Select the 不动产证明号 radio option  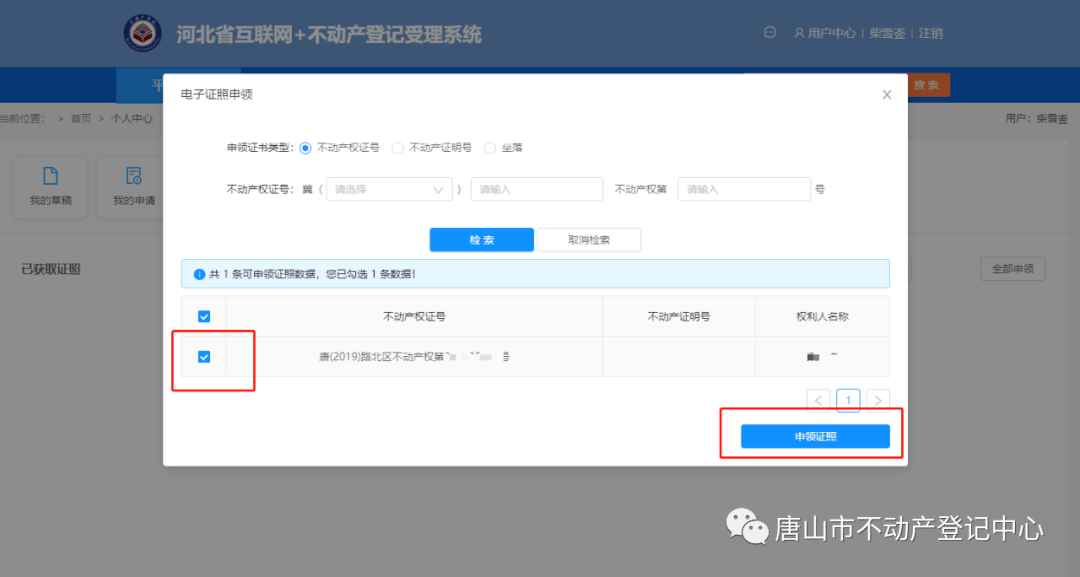398,147
